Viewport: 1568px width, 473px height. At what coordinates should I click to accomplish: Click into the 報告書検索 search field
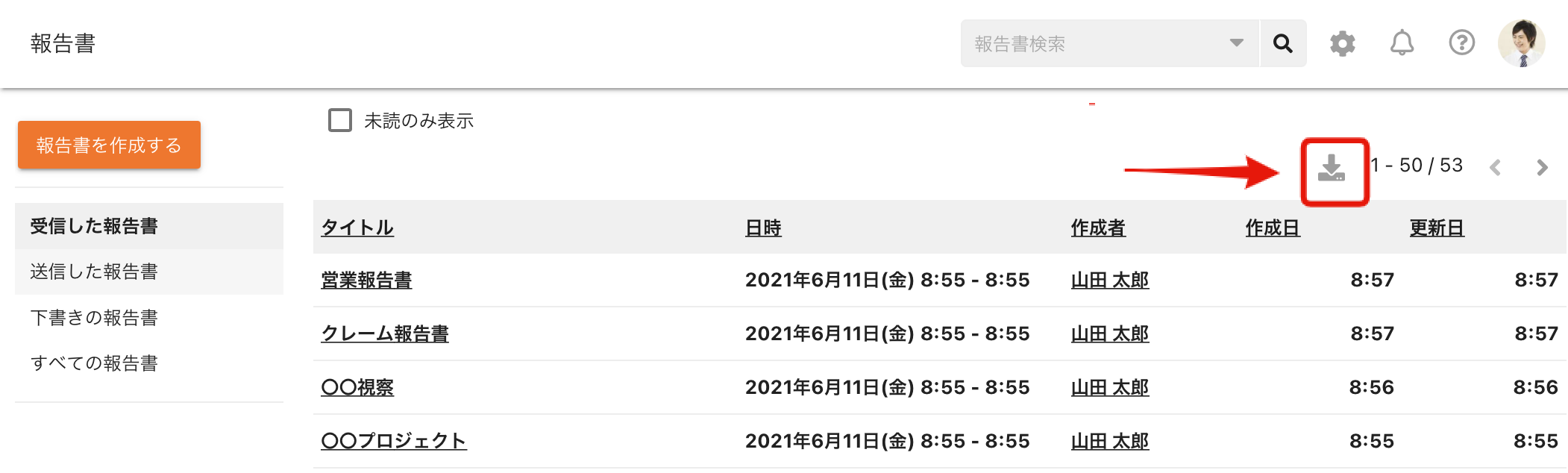(1097, 43)
